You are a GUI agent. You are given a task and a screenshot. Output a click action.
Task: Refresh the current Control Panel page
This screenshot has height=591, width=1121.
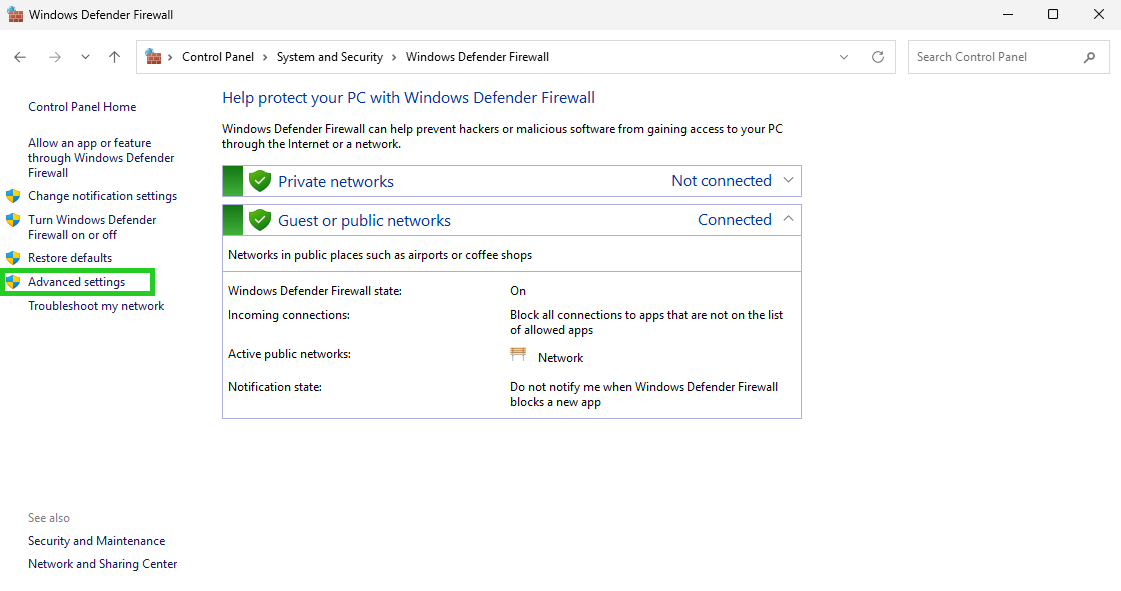[x=878, y=57]
